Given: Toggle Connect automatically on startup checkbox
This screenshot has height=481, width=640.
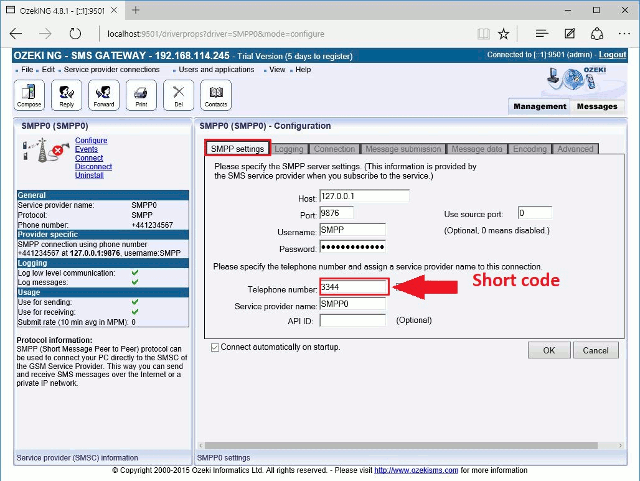Looking at the screenshot, I should click(215, 347).
